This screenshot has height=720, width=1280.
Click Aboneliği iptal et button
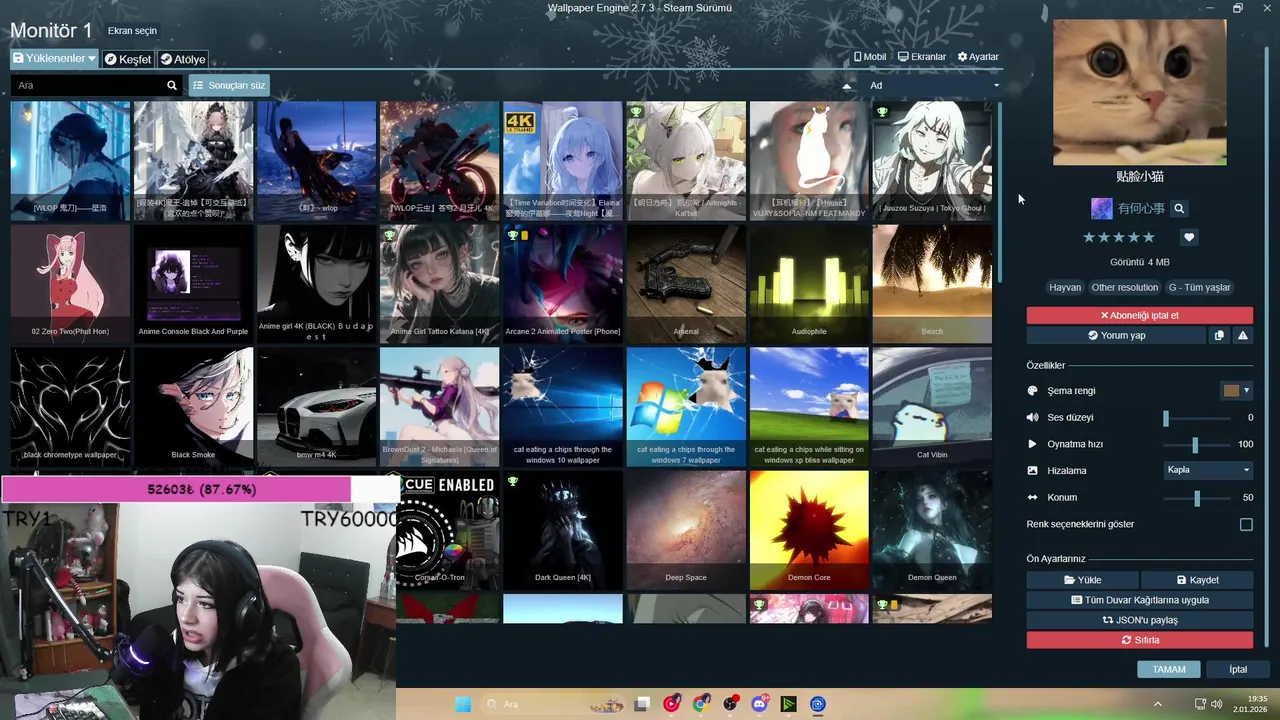(x=1139, y=315)
